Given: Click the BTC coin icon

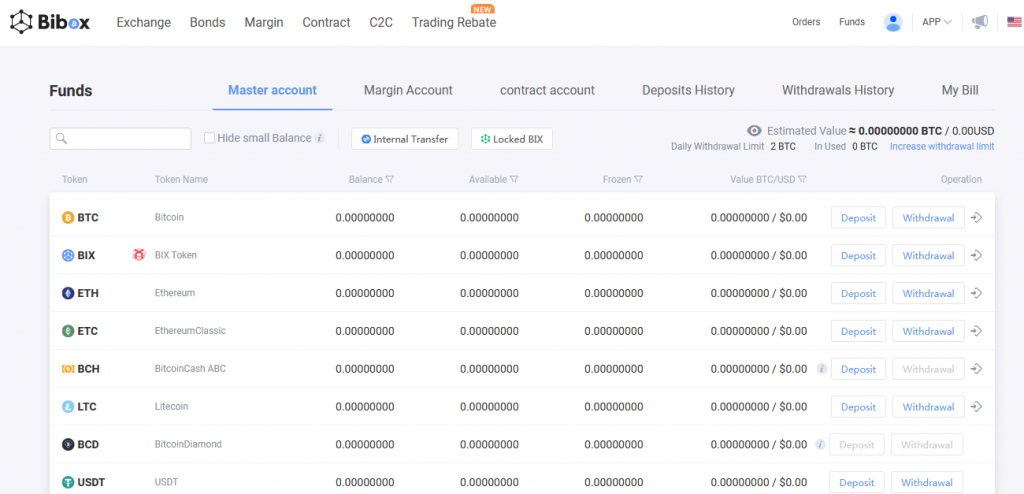Looking at the screenshot, I should [x=68, y=218].
